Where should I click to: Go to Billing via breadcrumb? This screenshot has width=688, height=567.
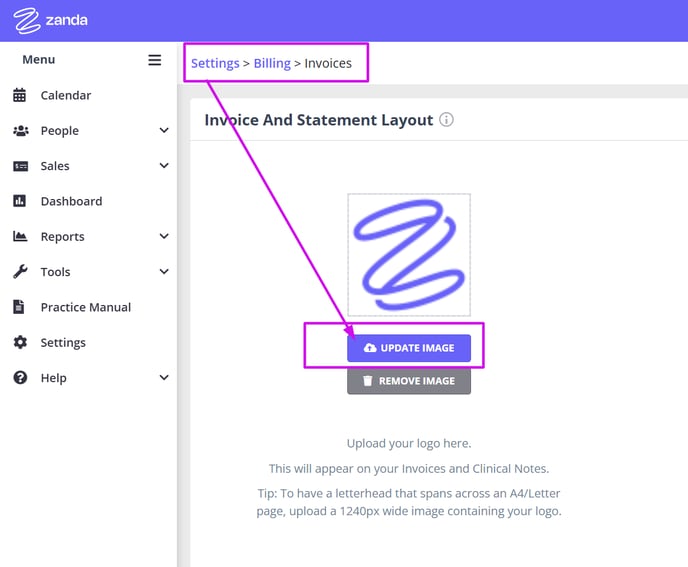(x=272, y=63)
